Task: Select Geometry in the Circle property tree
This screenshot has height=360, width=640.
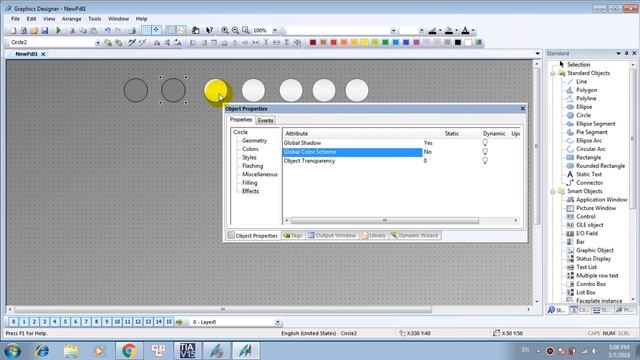Action: coord(254,140)
